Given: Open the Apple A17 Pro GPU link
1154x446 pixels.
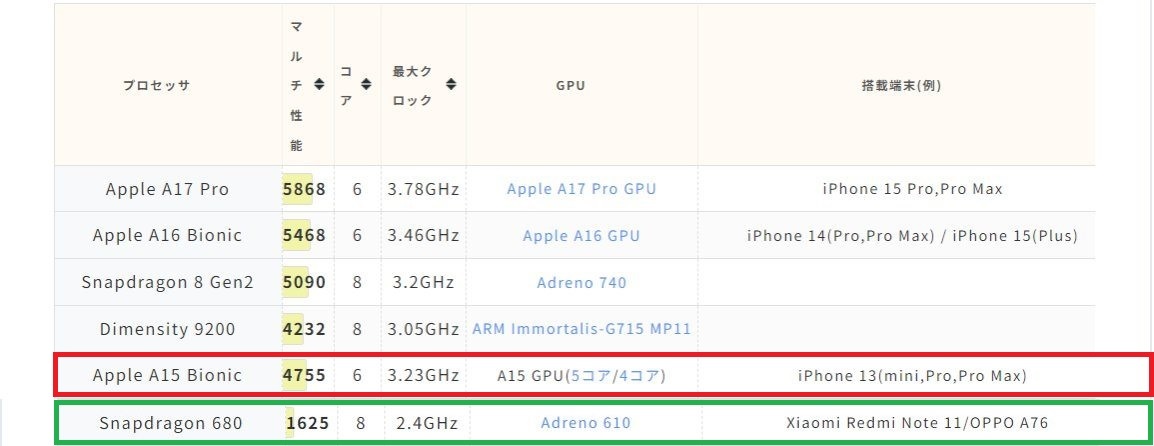Looking at the screenshot, I should pyautogui.click(x=581, y=189).
